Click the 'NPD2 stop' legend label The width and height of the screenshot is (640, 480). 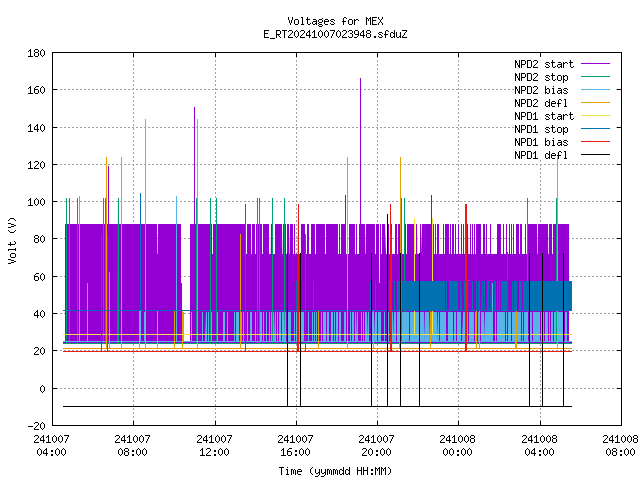pos(541,77)
